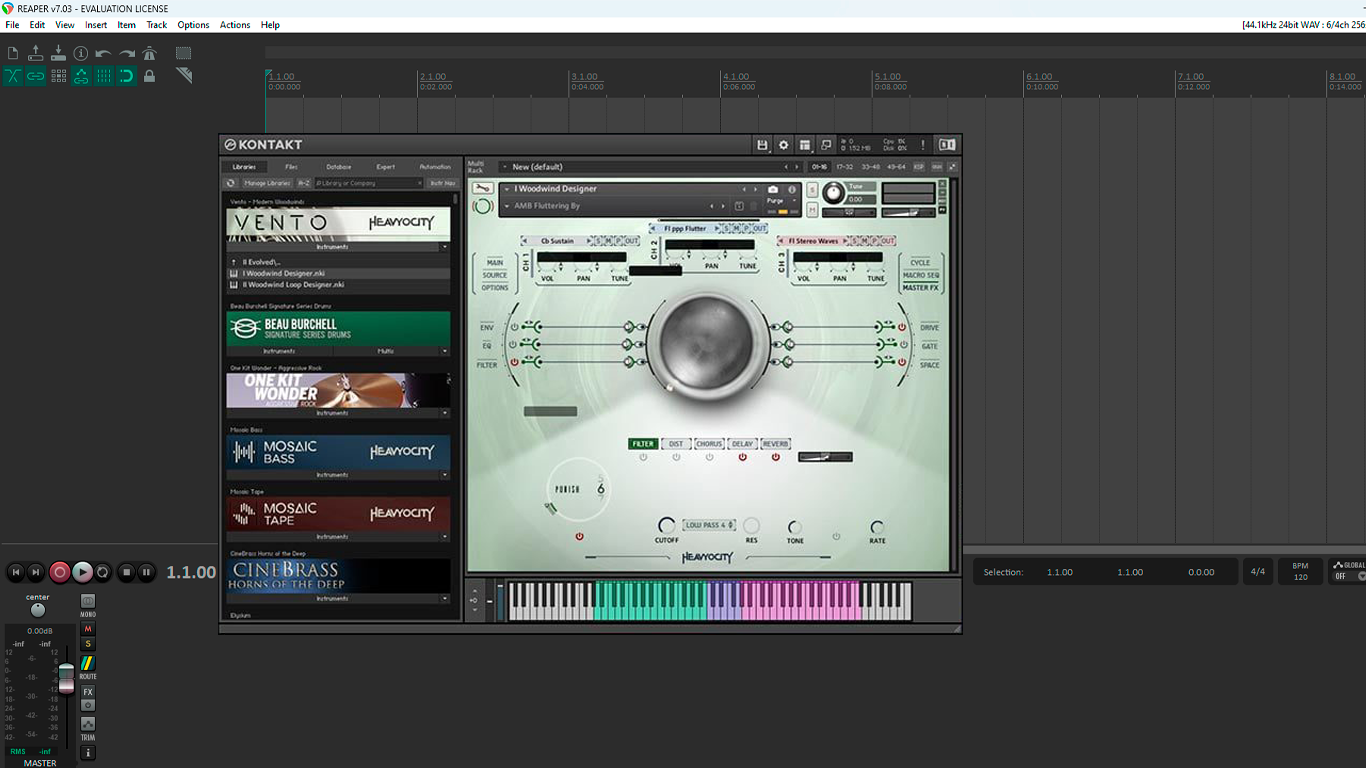This screenshot has height=768, width=1366.
Task: Click the transport Play button
Action: [x=82, y=572]
